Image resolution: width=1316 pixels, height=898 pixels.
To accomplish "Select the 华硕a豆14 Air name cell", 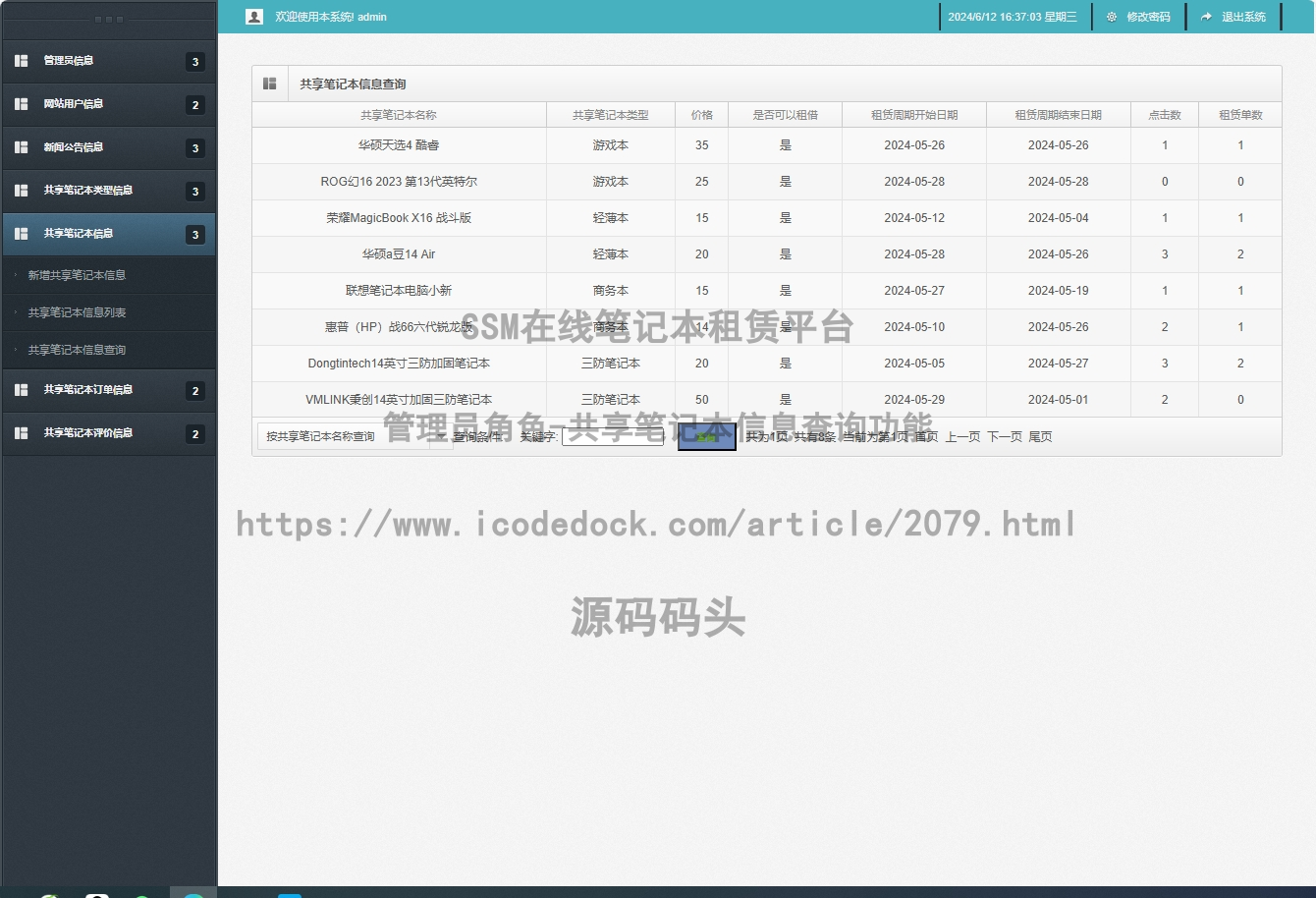I will pos(399,254).
